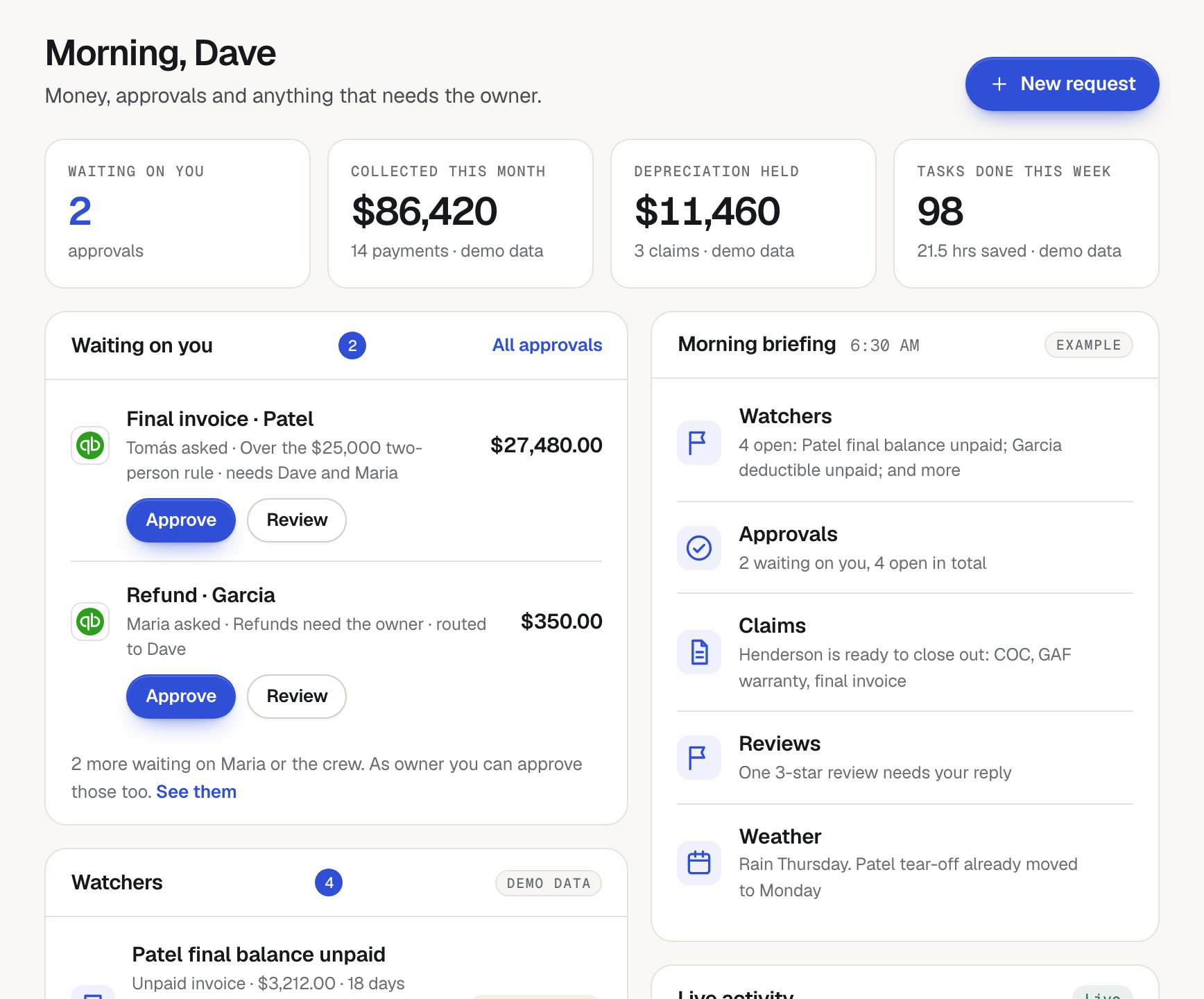Open the Waiting on you stat card

[x=178, y=214]
